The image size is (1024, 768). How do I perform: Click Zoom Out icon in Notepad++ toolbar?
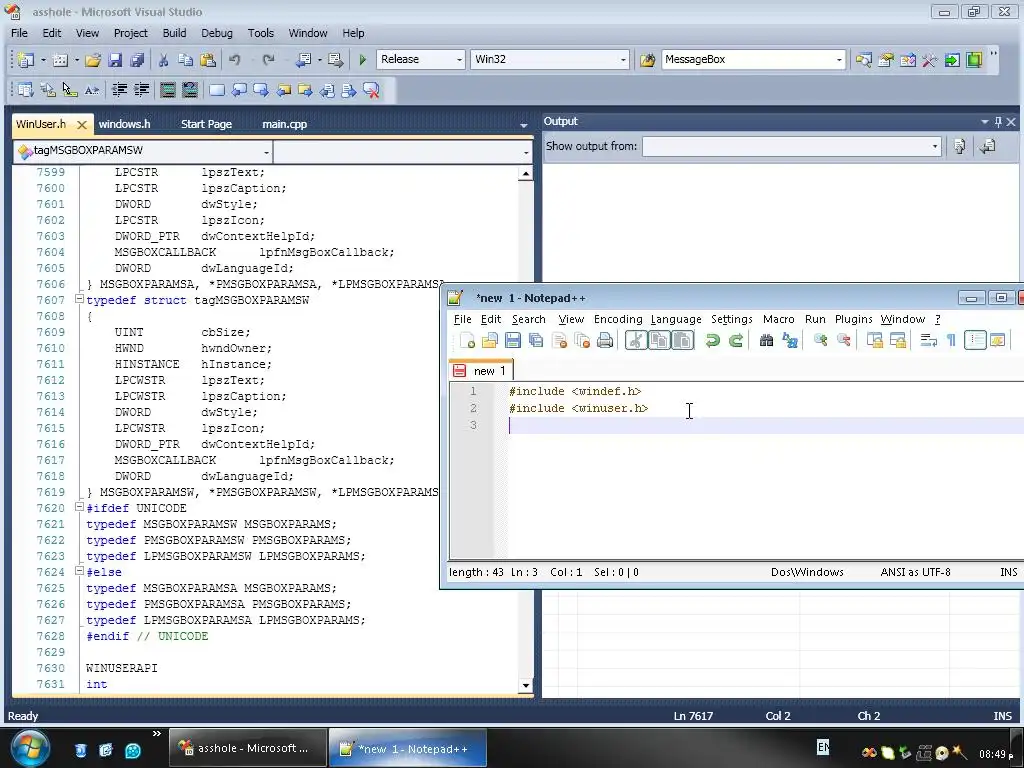point(843,340)
